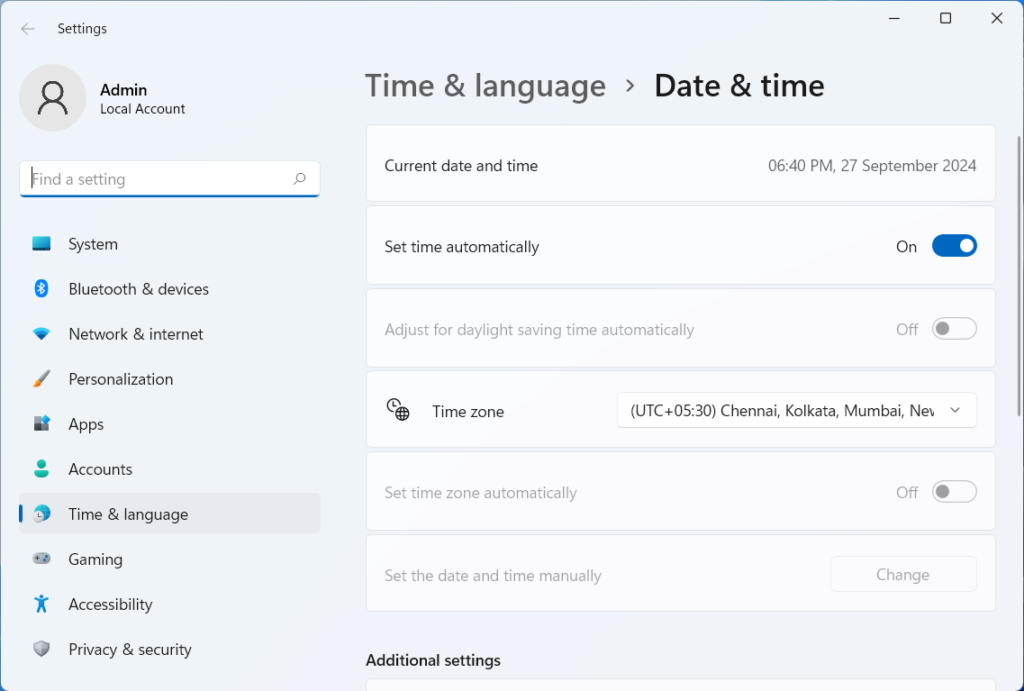This screenshot has height=691, width=1024.
Task: Click the vertical scrollbar on right edge
Action: pyautogui.click(x=1019, y=274)
